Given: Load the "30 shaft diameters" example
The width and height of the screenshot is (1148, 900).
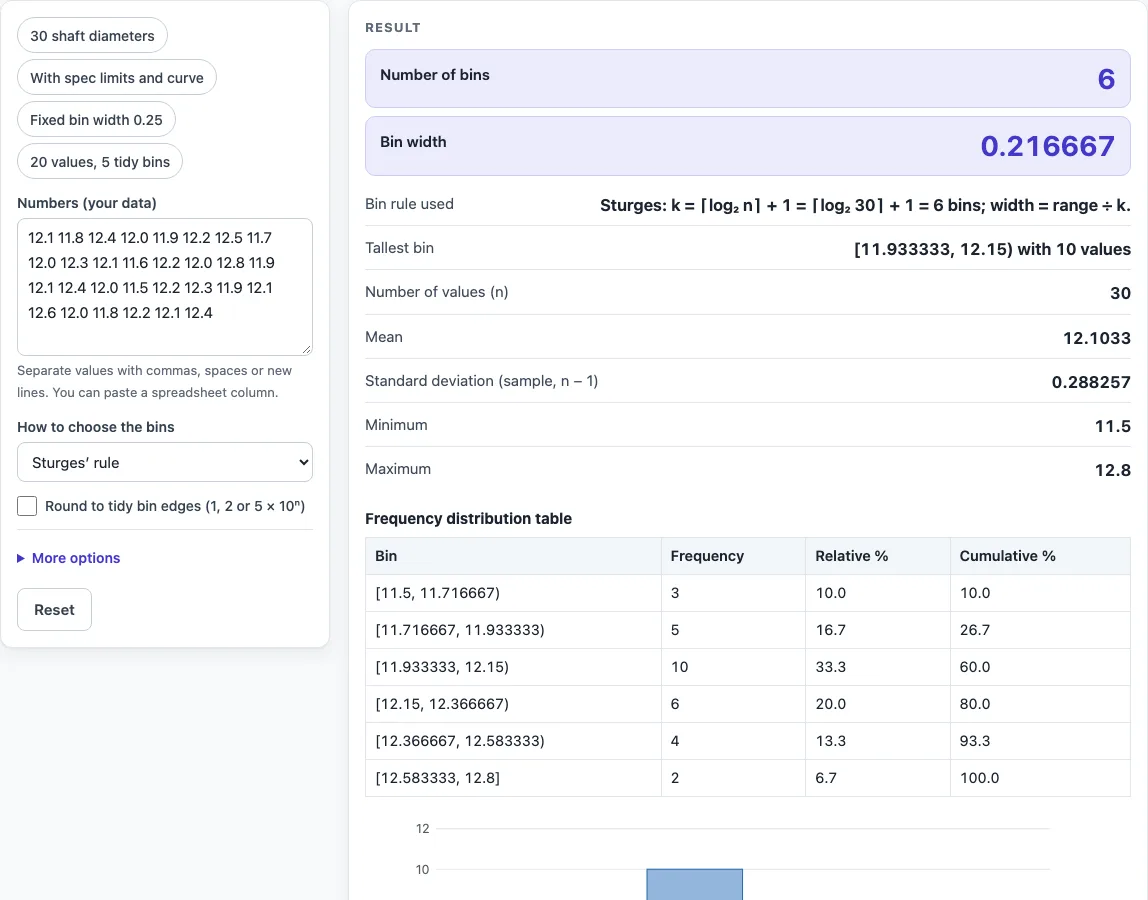Looking at the screenshot, I should pyautogui.click(x=92, y=36).
